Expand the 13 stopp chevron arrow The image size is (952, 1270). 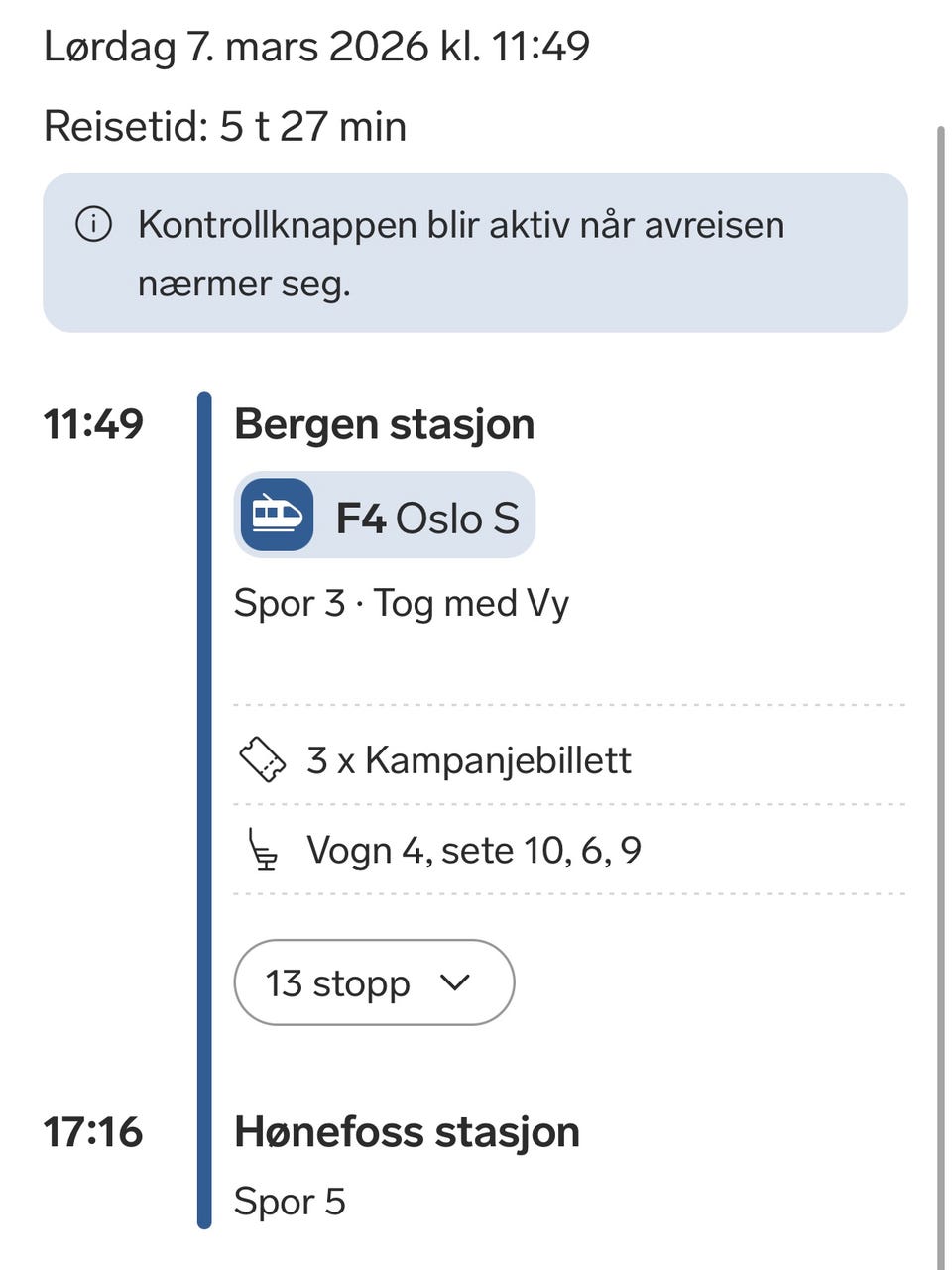(454, 982)
